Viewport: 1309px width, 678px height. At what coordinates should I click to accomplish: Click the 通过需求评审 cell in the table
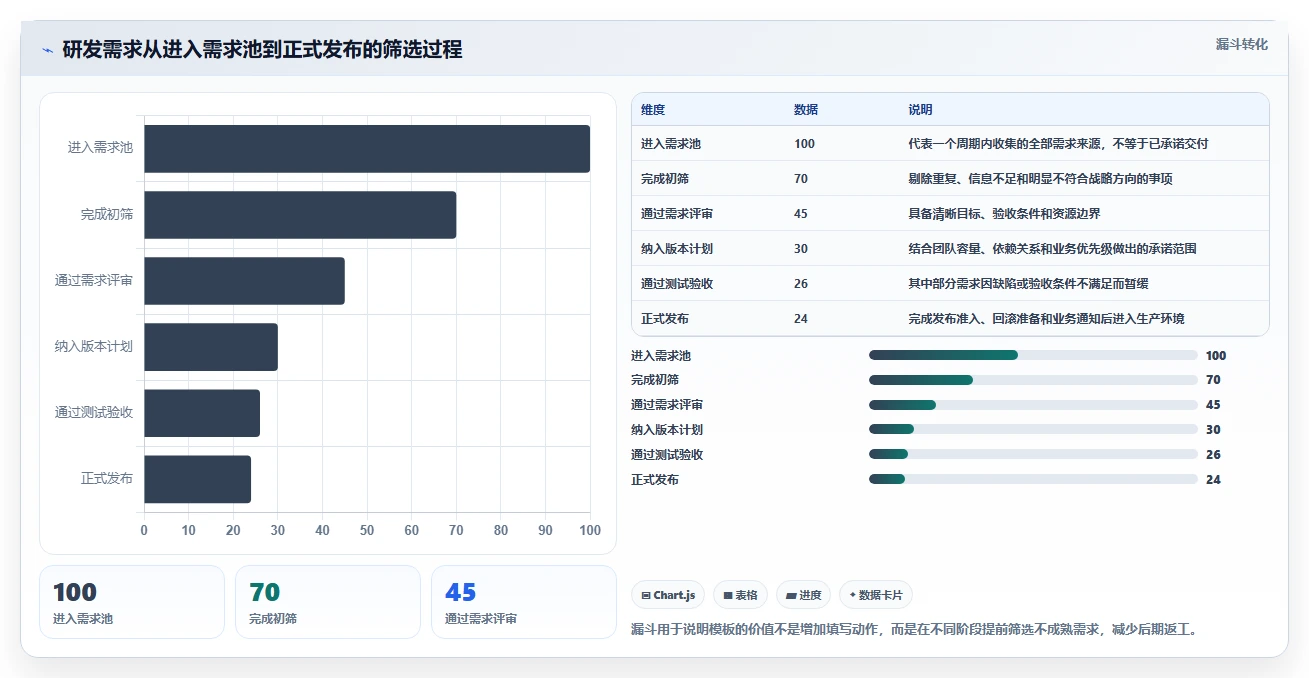677,214
